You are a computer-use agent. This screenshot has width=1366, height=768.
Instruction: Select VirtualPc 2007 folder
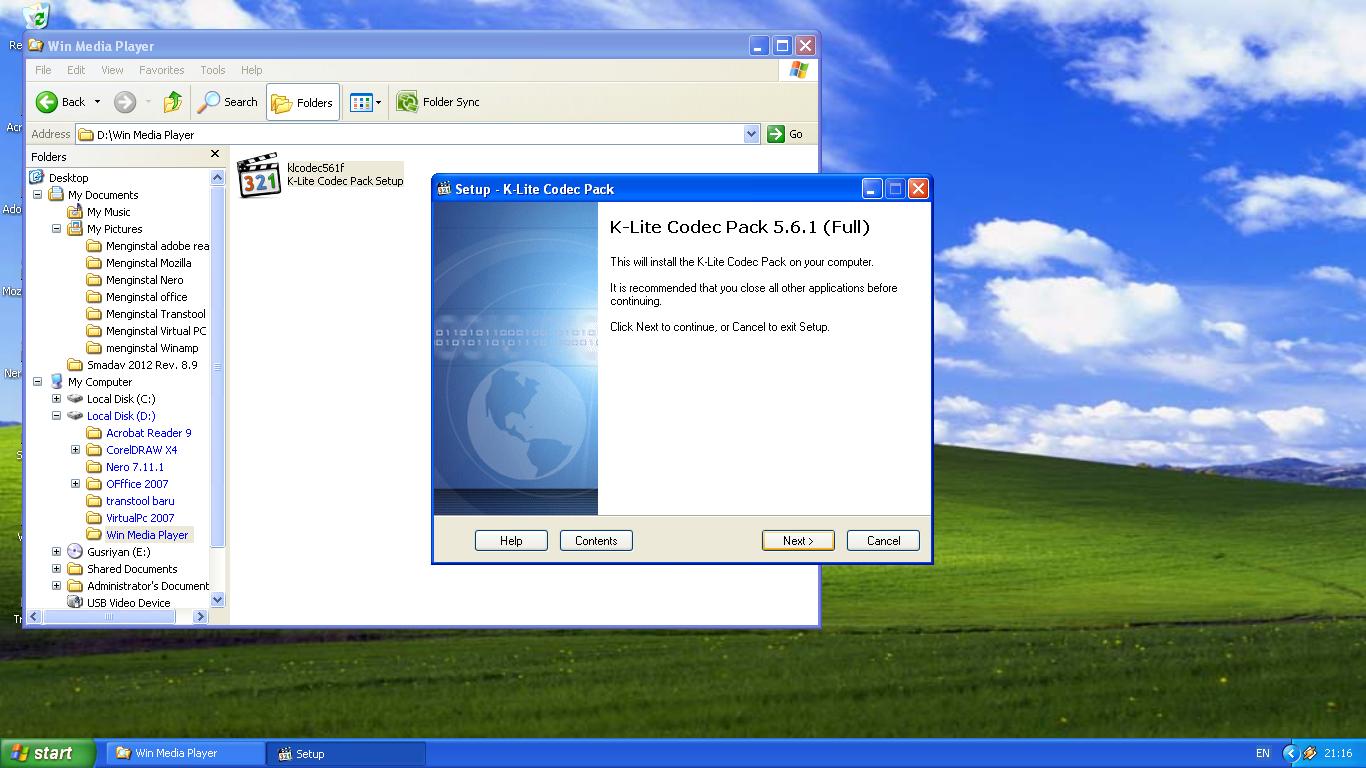click(x=140, y=518)
